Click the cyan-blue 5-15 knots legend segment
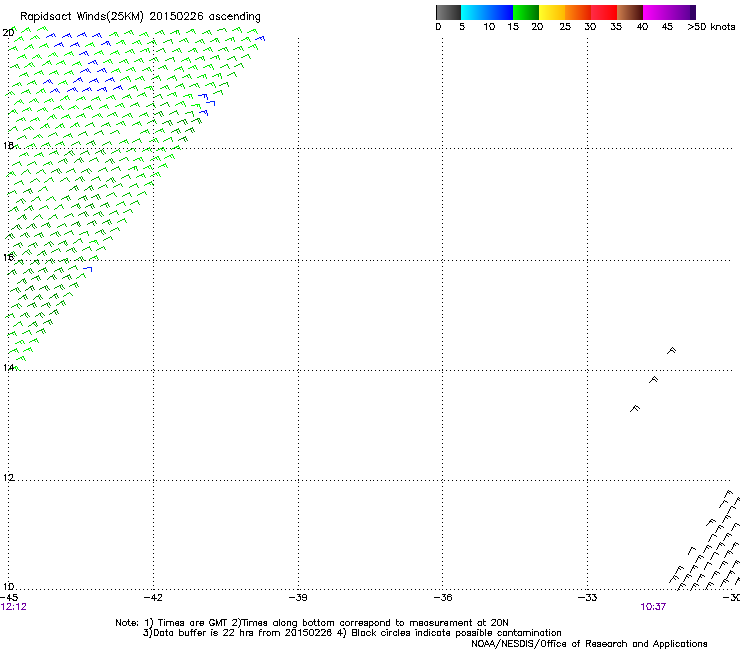This screenshot has height=650, width=740. [x=487, y=12]
